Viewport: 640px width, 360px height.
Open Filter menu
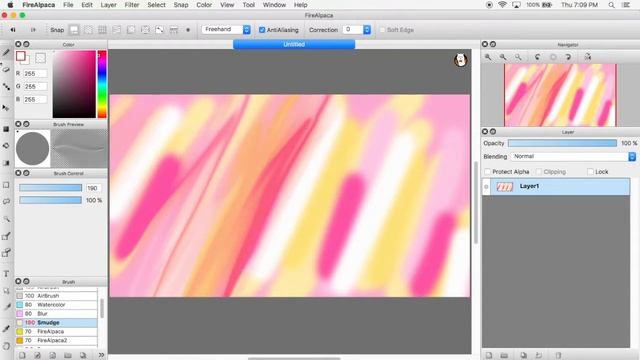[x=132, y=5]
